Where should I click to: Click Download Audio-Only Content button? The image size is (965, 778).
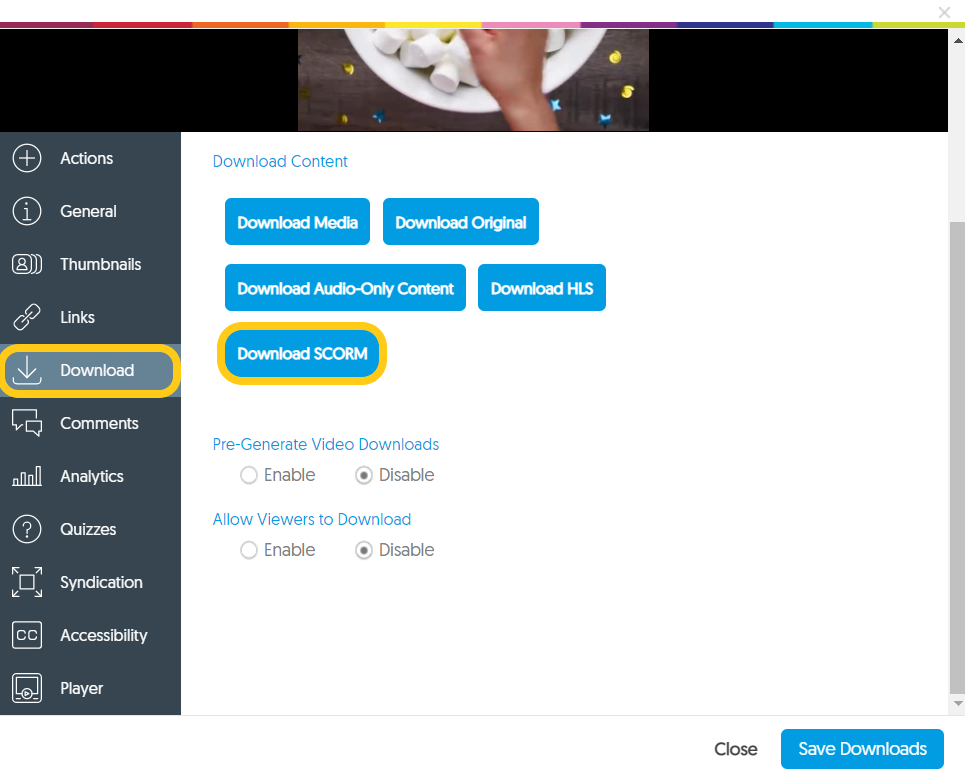click(x=345, y=287)
